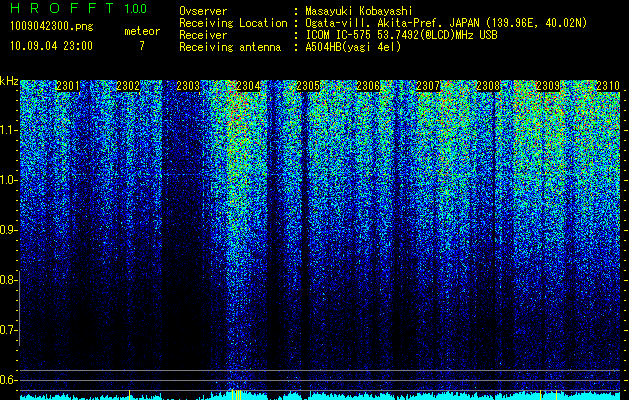Image resolution: width=629 pixels, height=400 pixels.
Task: Click the name Masayuki Kobayashi
Action: (359, 11)
